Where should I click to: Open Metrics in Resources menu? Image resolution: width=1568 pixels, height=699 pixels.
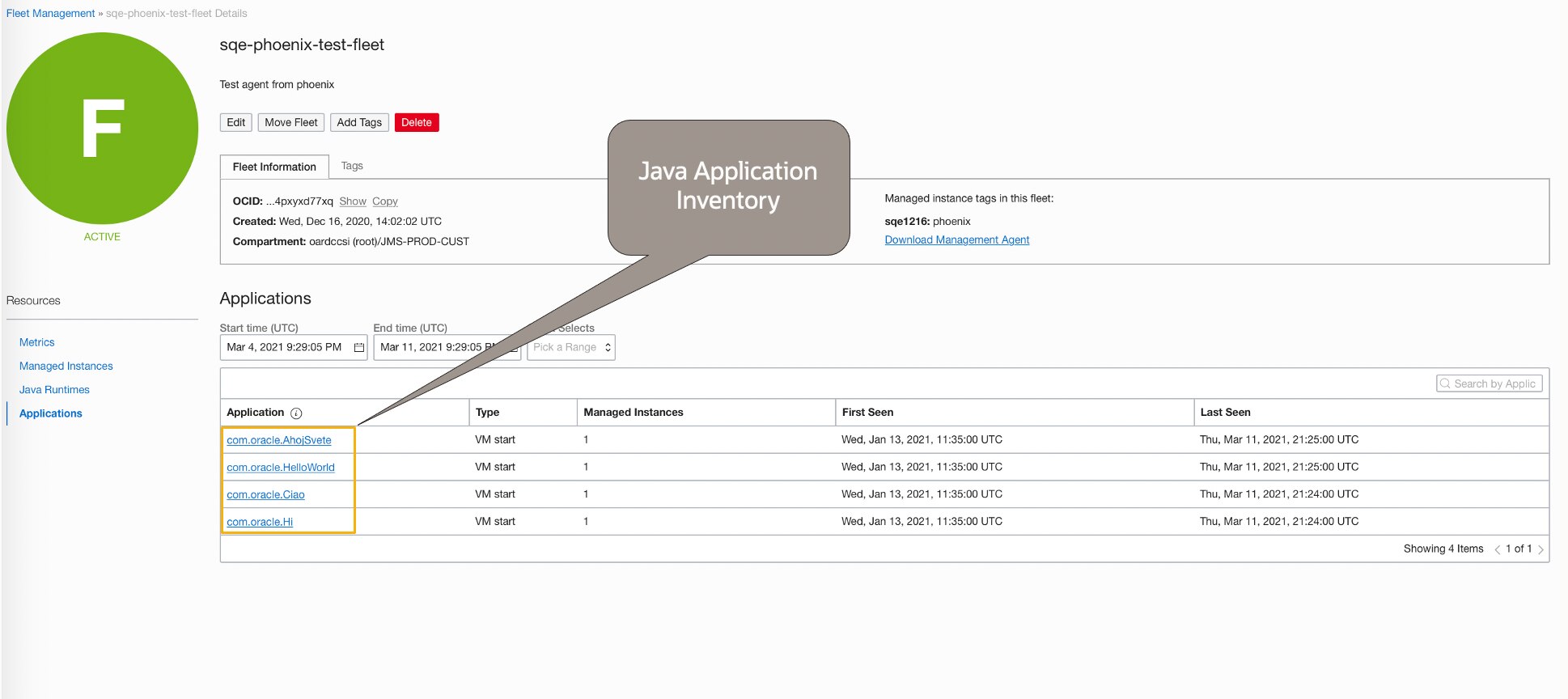point(37,342)
